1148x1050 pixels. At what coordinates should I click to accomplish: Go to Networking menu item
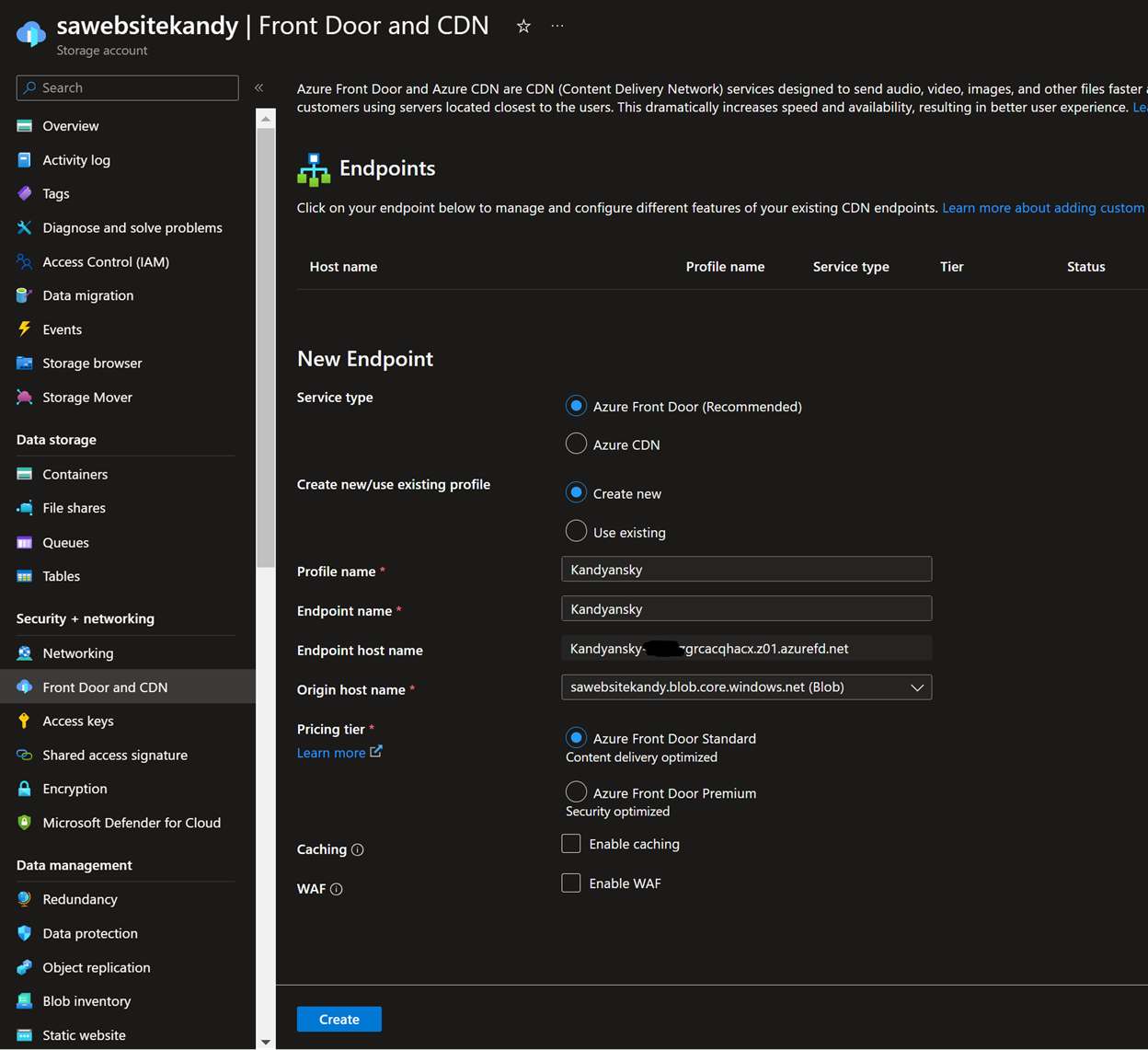coord(128,653)
